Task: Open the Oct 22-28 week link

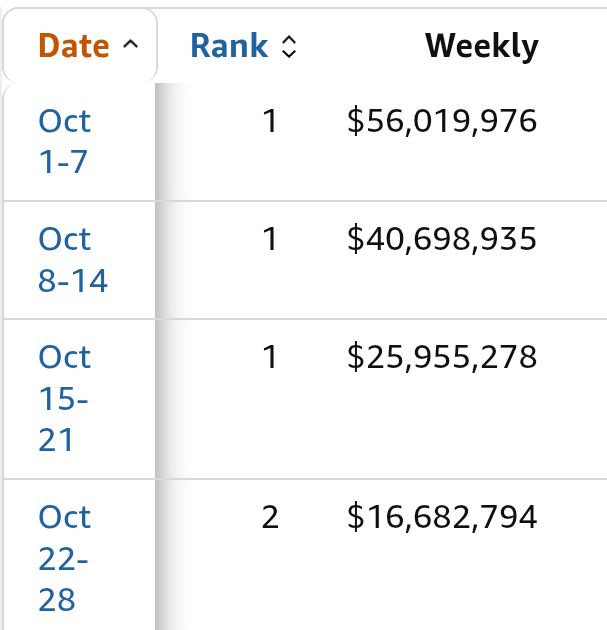Action: tap(65, 558)
